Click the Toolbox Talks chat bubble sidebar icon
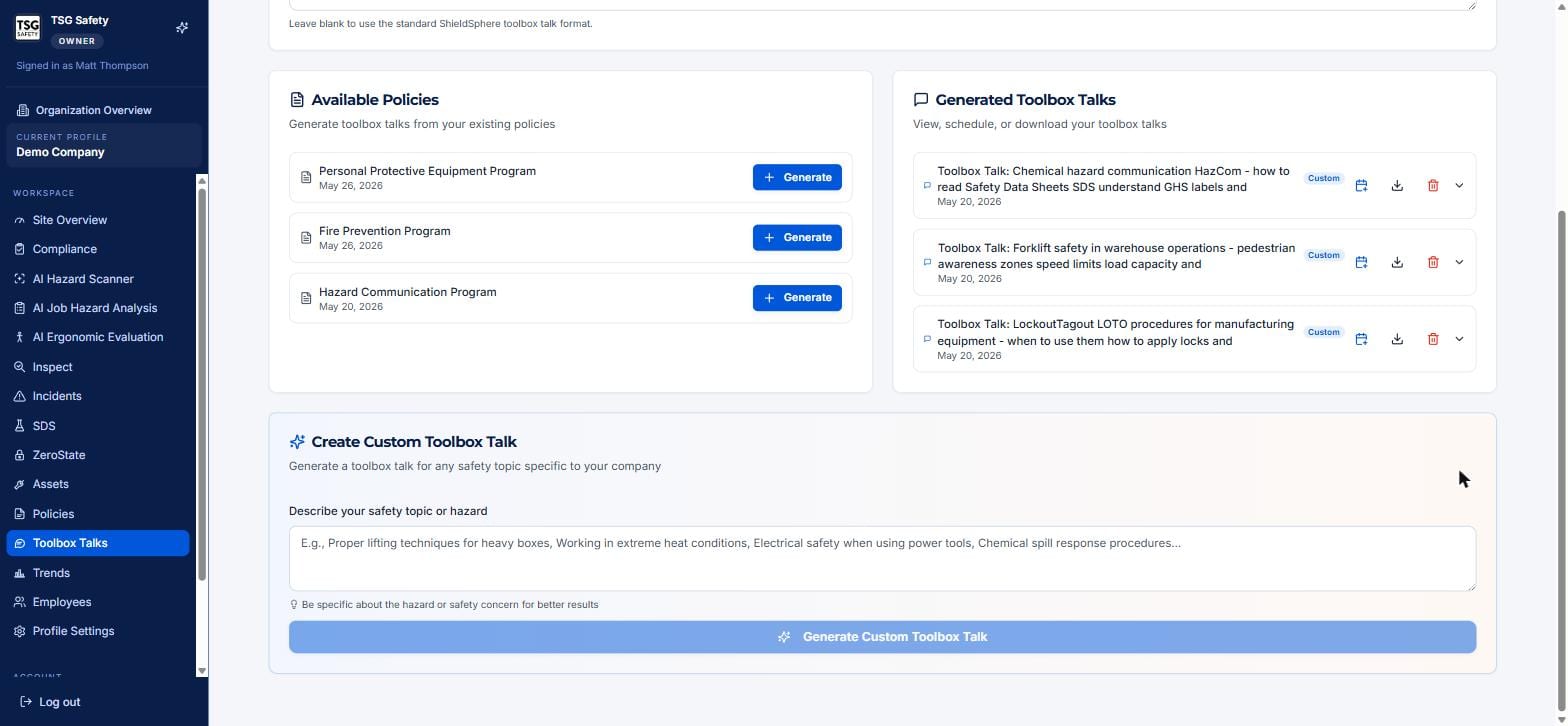The height and width of the screenshot is (726, 1568). coord(19,543)
